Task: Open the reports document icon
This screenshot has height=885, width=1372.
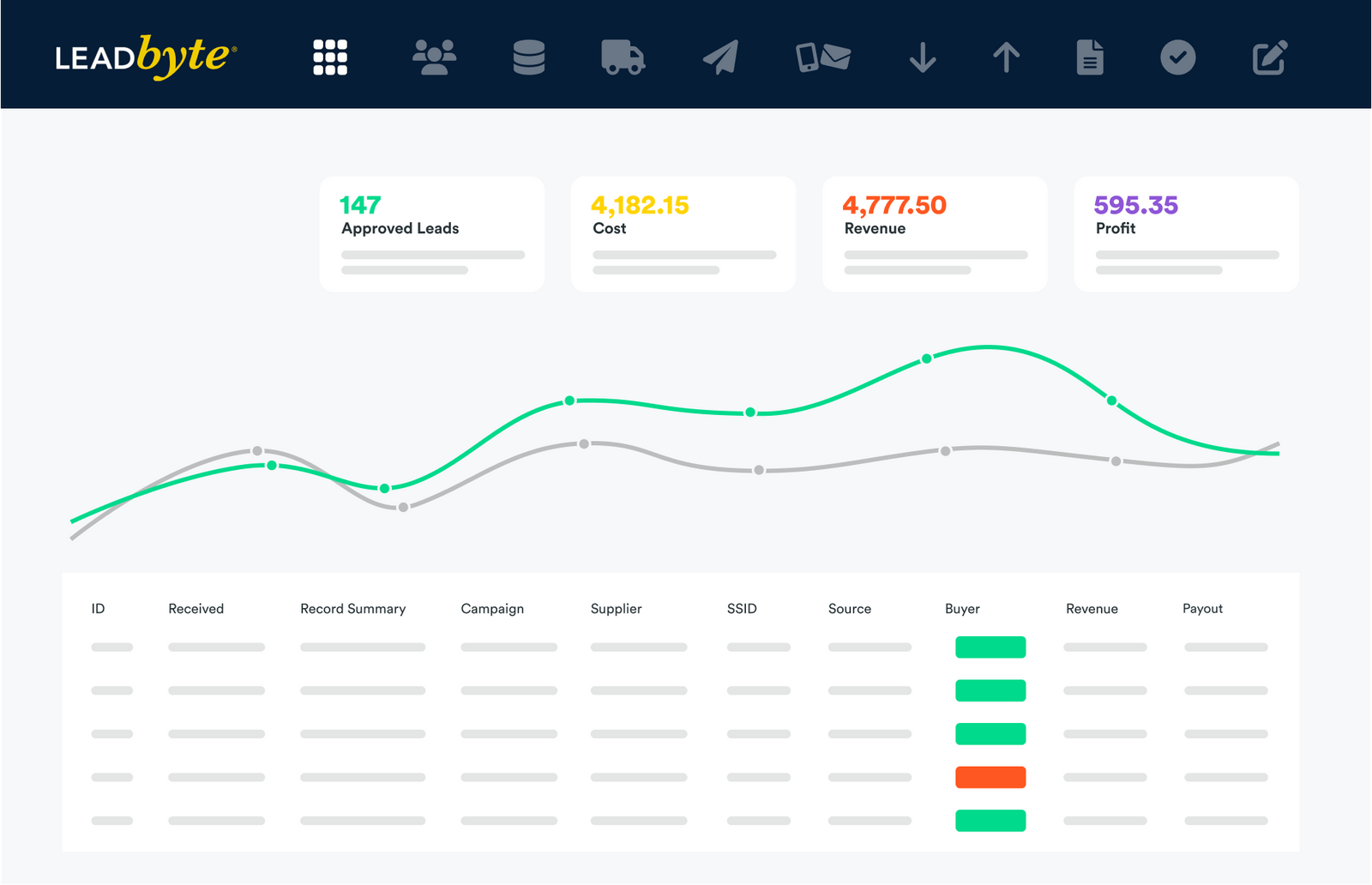Action: coord(1090,57)
